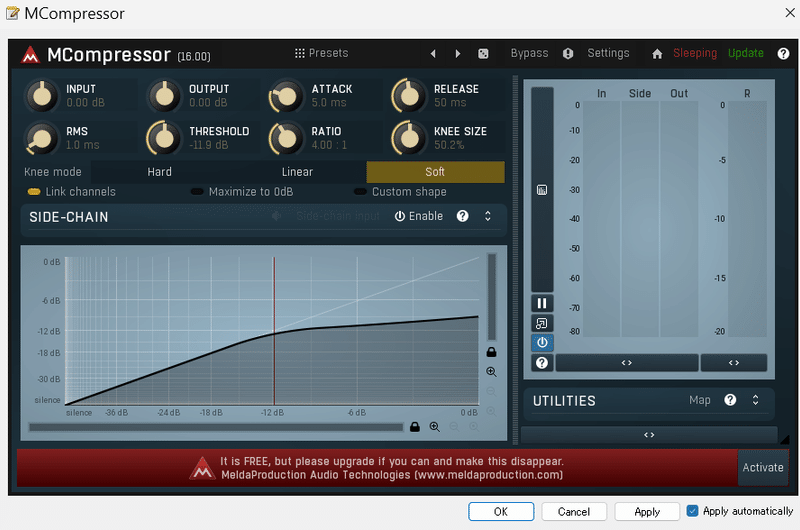Screen dimensions: 800x530
Task: Click the 5.0 ms attack value
Action: [329, 103]
